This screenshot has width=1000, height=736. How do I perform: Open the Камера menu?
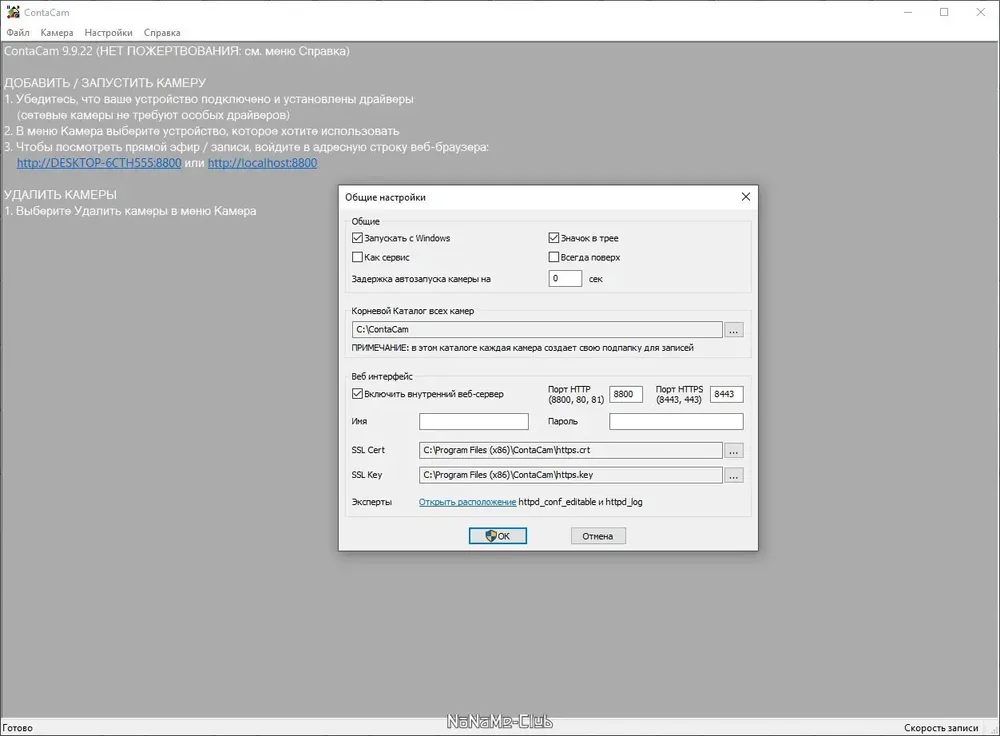point(57,33)
